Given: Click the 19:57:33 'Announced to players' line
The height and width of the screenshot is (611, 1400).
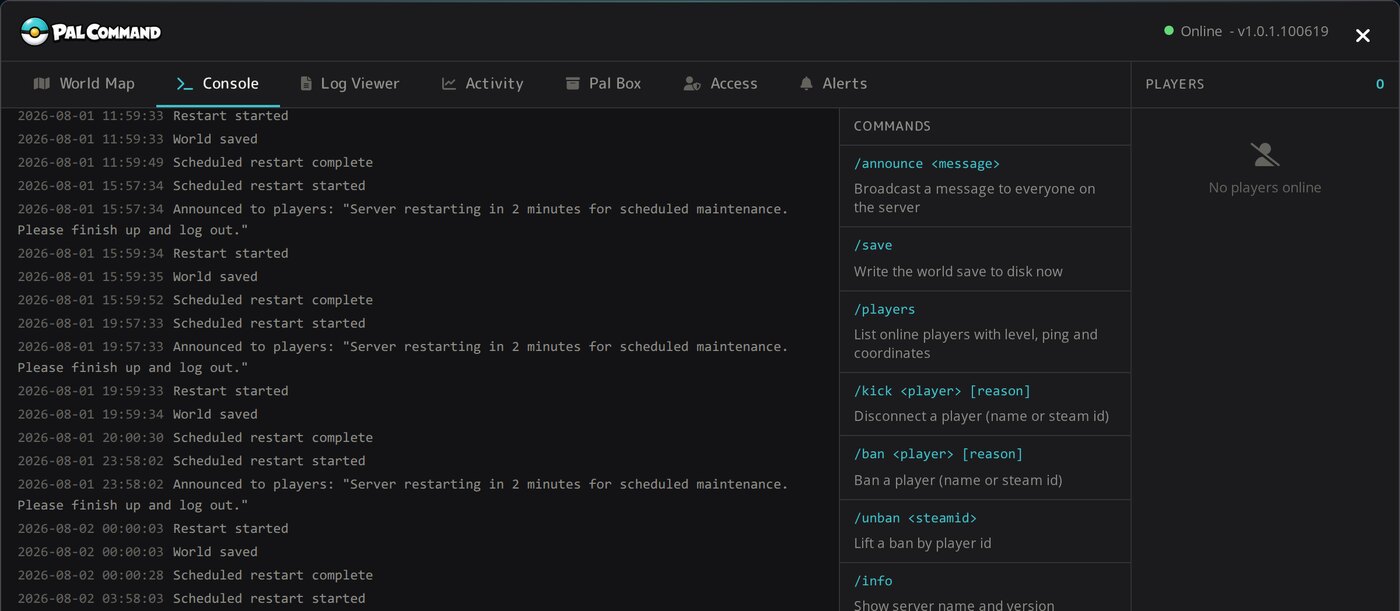Looking at the screenshot, I should (403, 357).
